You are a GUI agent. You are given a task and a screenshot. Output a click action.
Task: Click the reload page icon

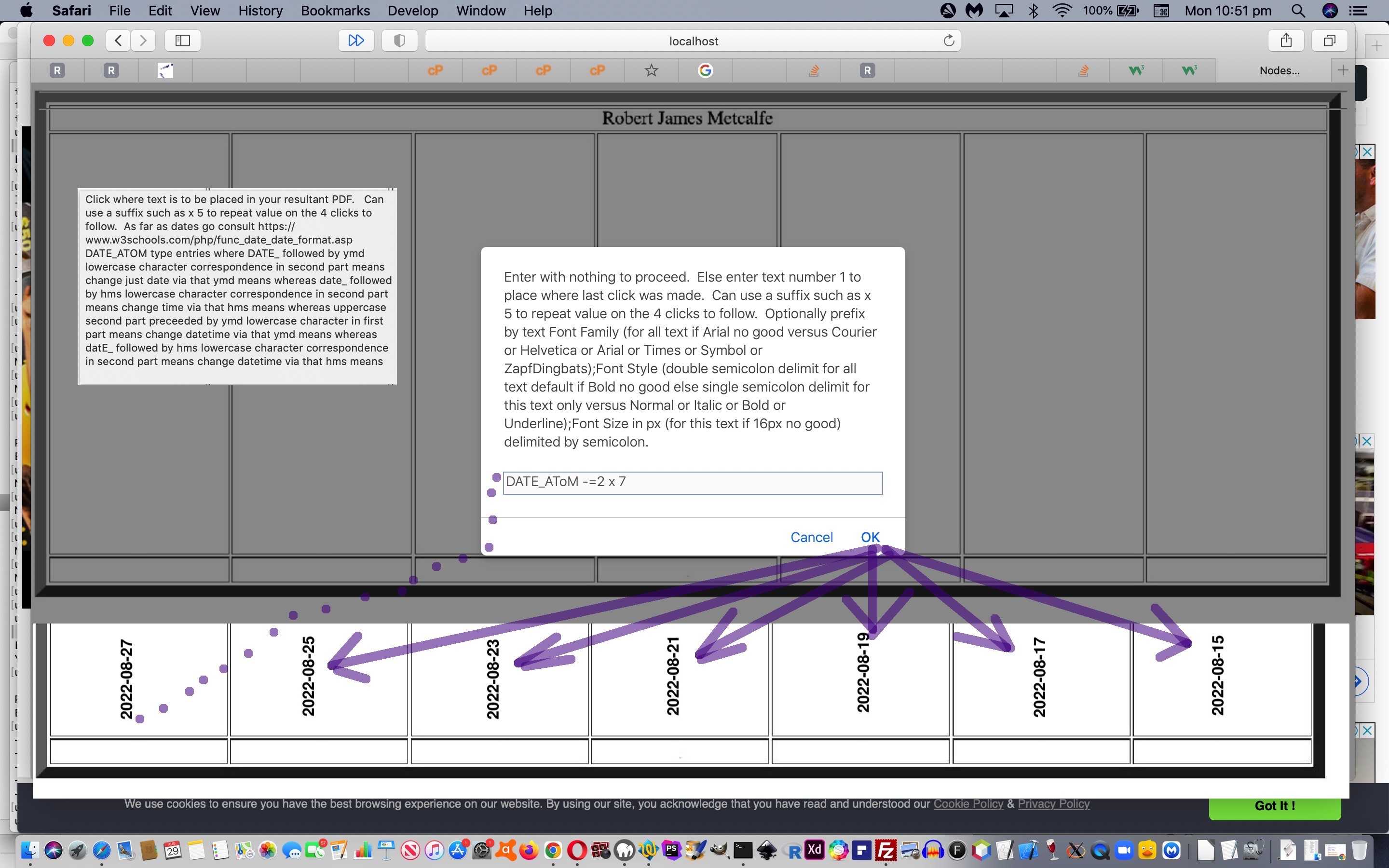pos(949,40)
